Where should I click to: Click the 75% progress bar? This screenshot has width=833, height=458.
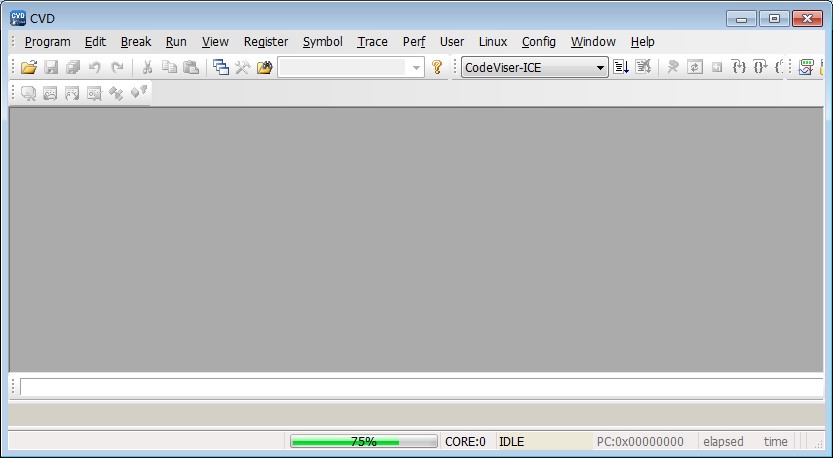tap(364, 442)
